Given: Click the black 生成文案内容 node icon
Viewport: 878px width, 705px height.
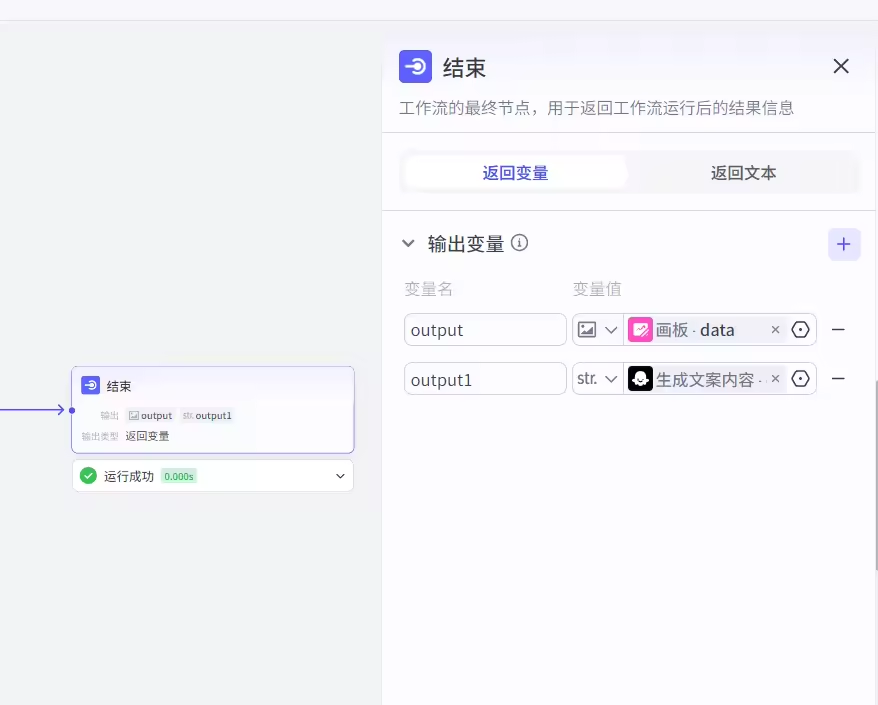Looking at the screenshot, I should pyautogui.click(x=640, y=380).
